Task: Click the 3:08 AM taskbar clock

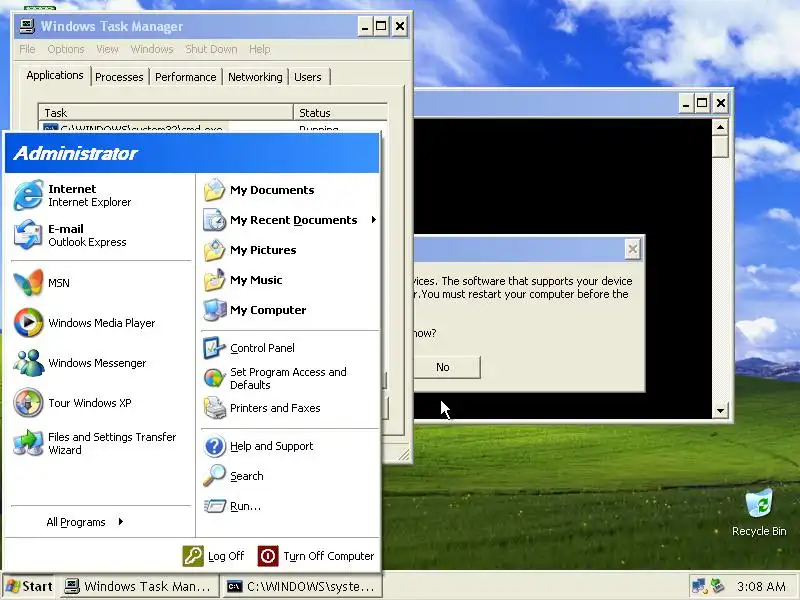Action: tap(761, 587)
